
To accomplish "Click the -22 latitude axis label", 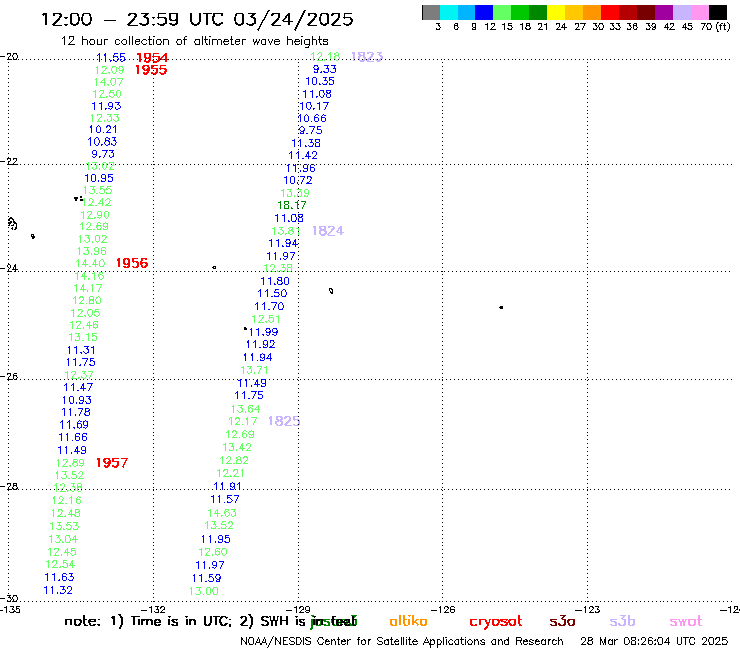I will tap(9, 161).
